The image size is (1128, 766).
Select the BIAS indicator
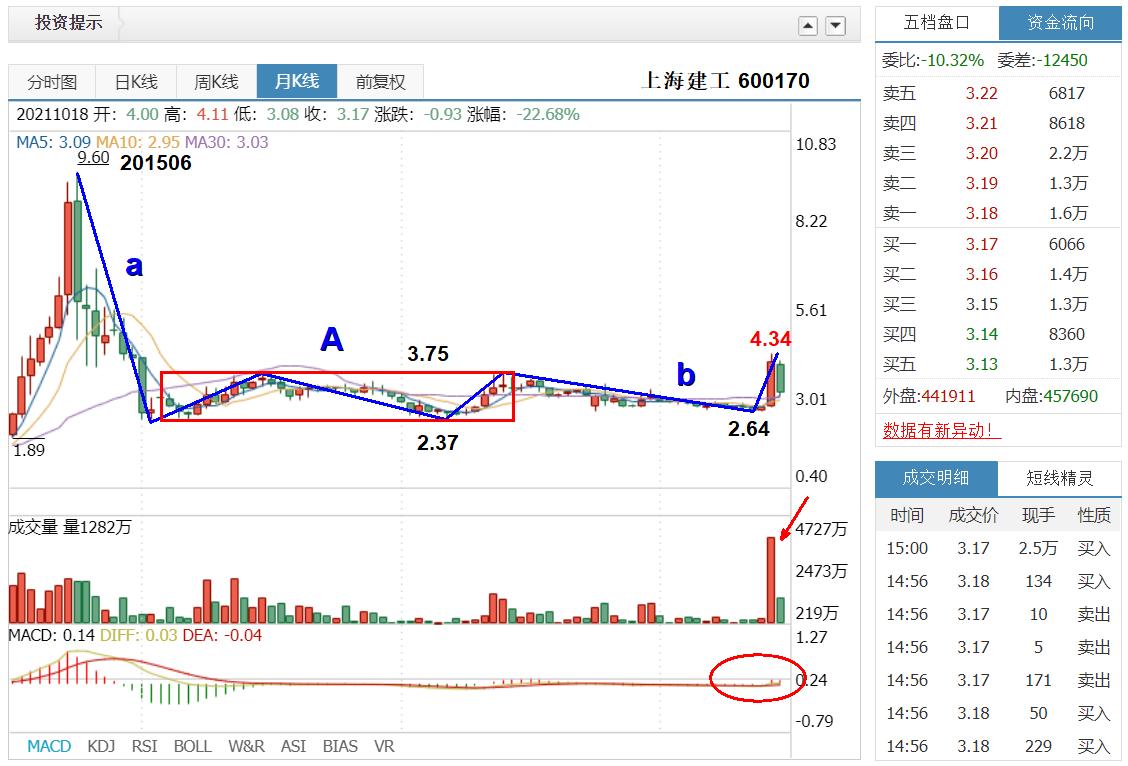pos(340,747)
